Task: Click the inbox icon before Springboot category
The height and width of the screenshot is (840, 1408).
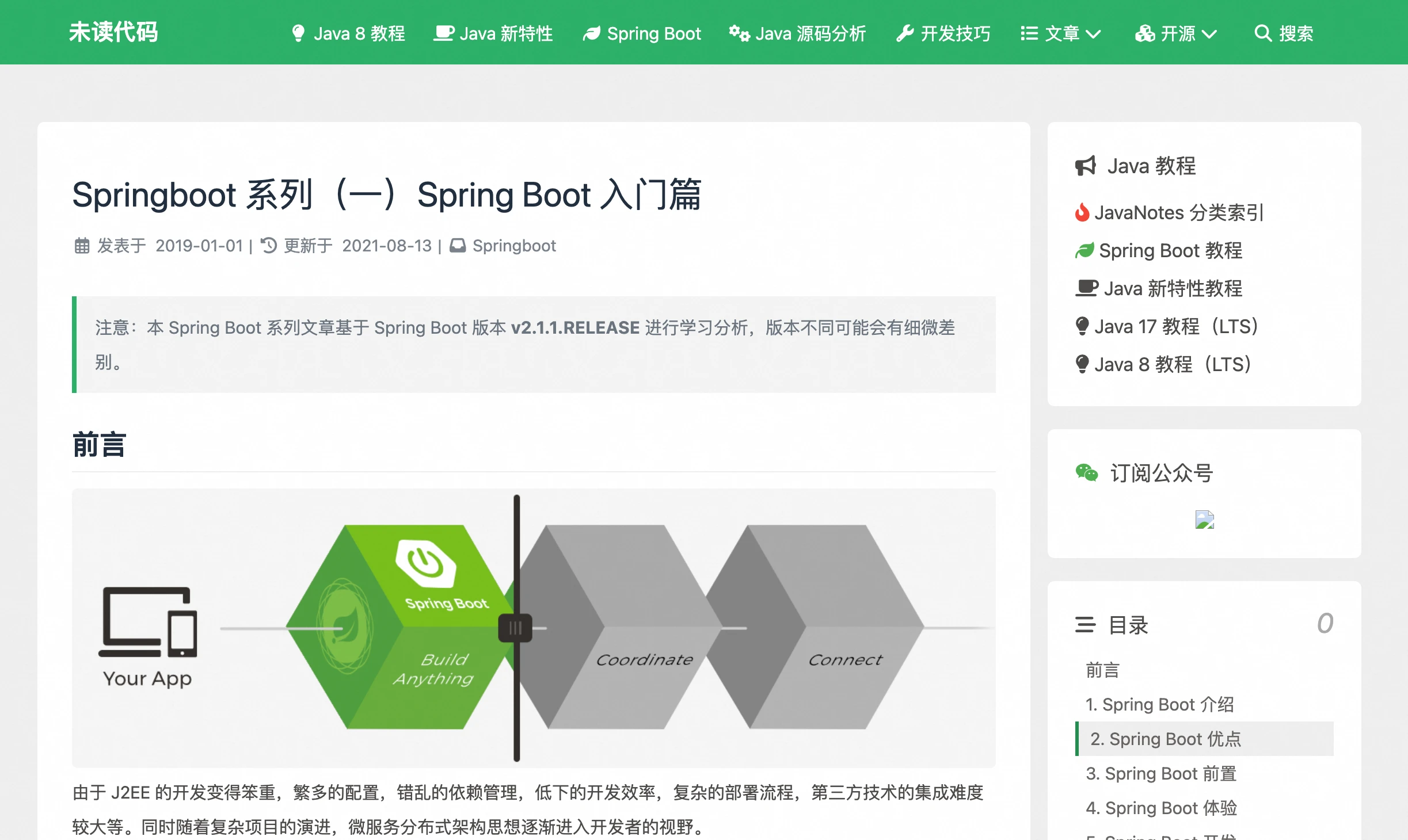Action: (x=458, y=246)
